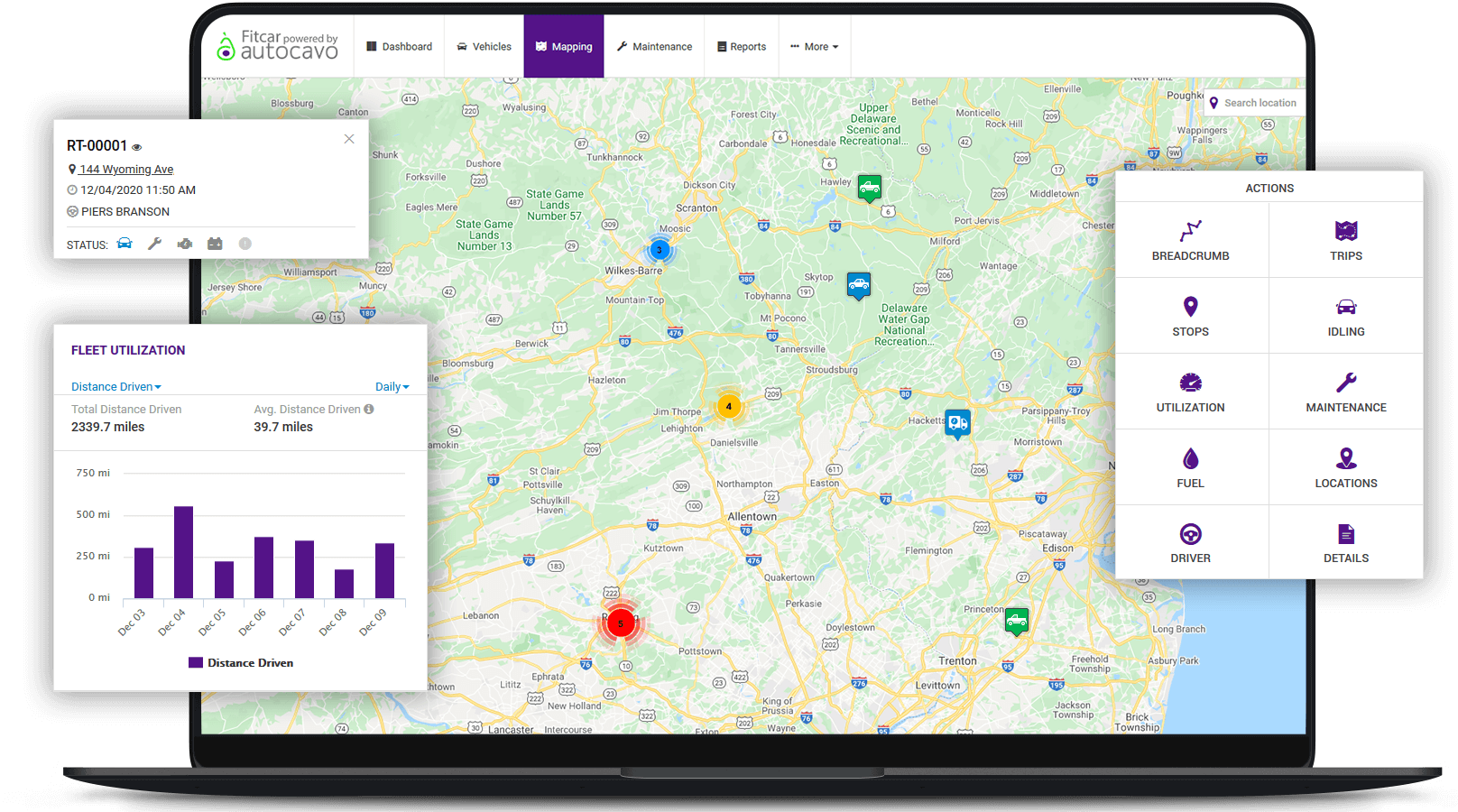1458x812 pixels.
Task: Go to the Vehicles tab
Action: click(x=484, y=47)
